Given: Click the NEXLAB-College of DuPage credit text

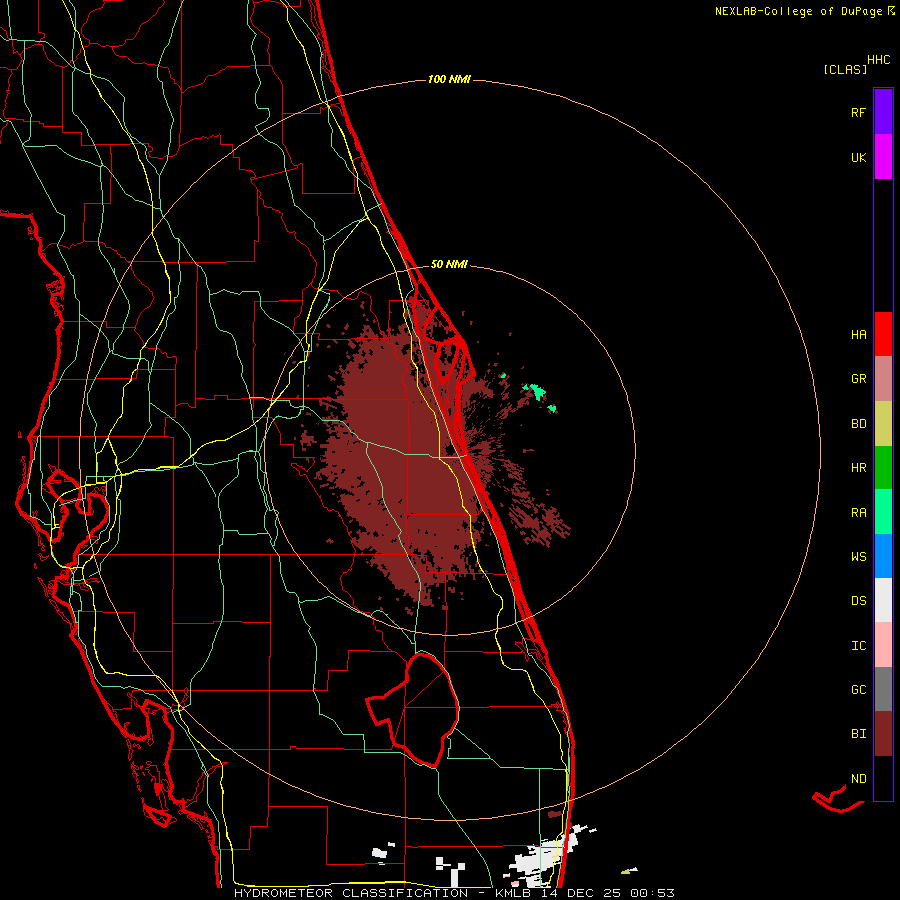Looking at the screenshot, I should coord(798,11).
